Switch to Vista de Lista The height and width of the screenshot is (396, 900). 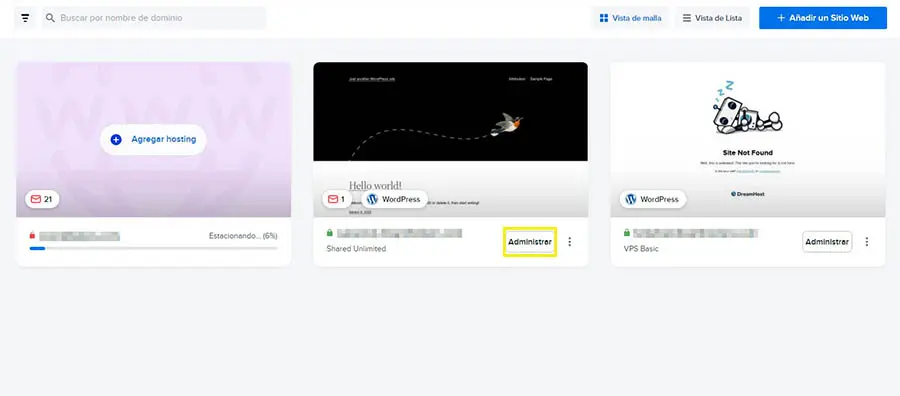point(712,18)
